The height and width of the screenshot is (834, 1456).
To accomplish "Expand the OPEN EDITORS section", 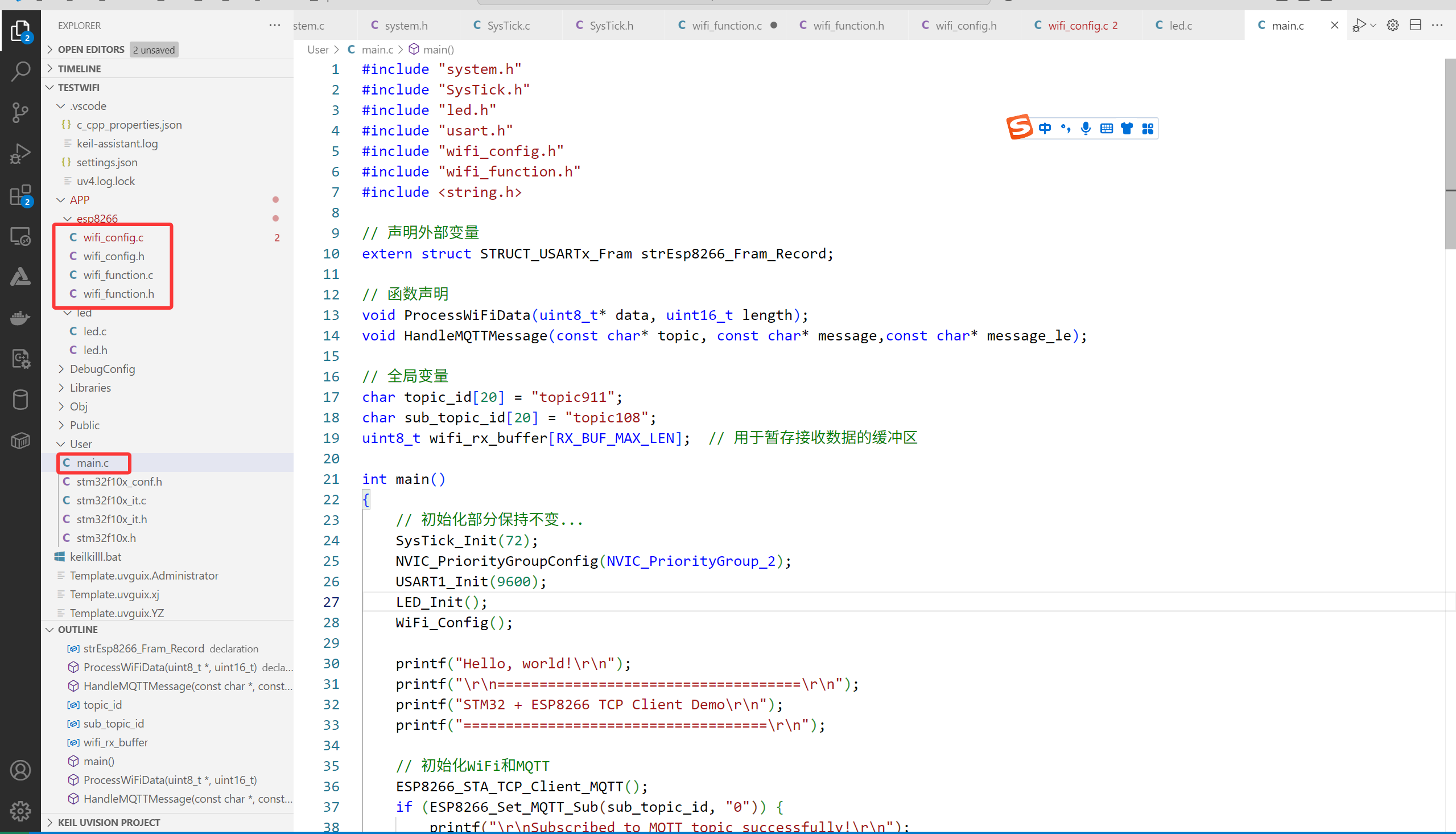I will click(x=91, y=50).
